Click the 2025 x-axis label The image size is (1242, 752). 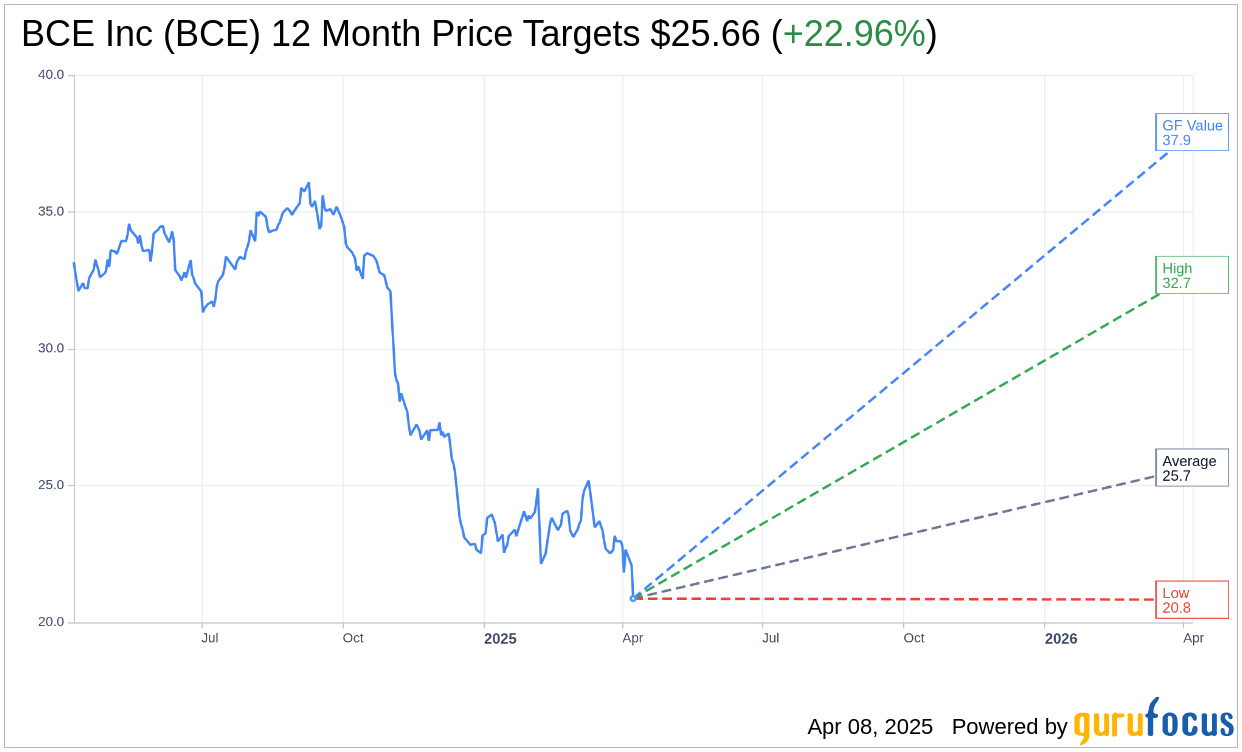[x=500, y=638]
